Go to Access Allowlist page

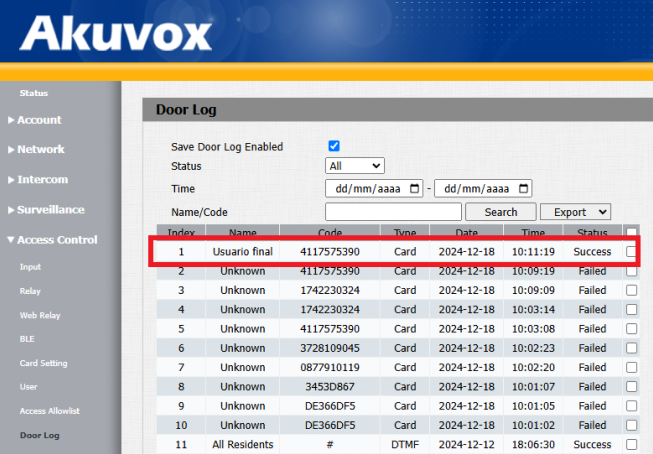[x=50, y=411]
